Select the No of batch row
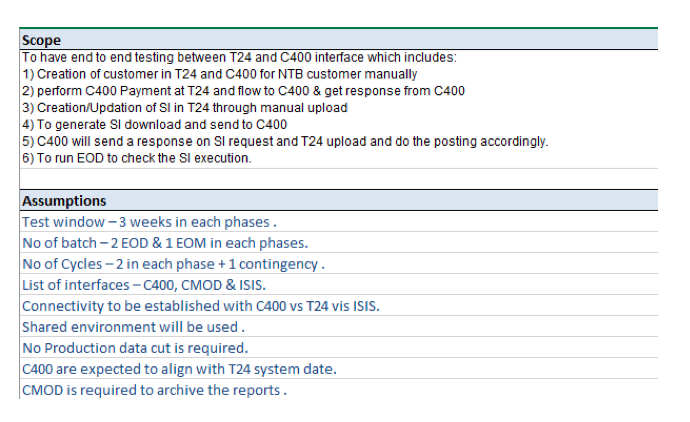 point(339,242)
